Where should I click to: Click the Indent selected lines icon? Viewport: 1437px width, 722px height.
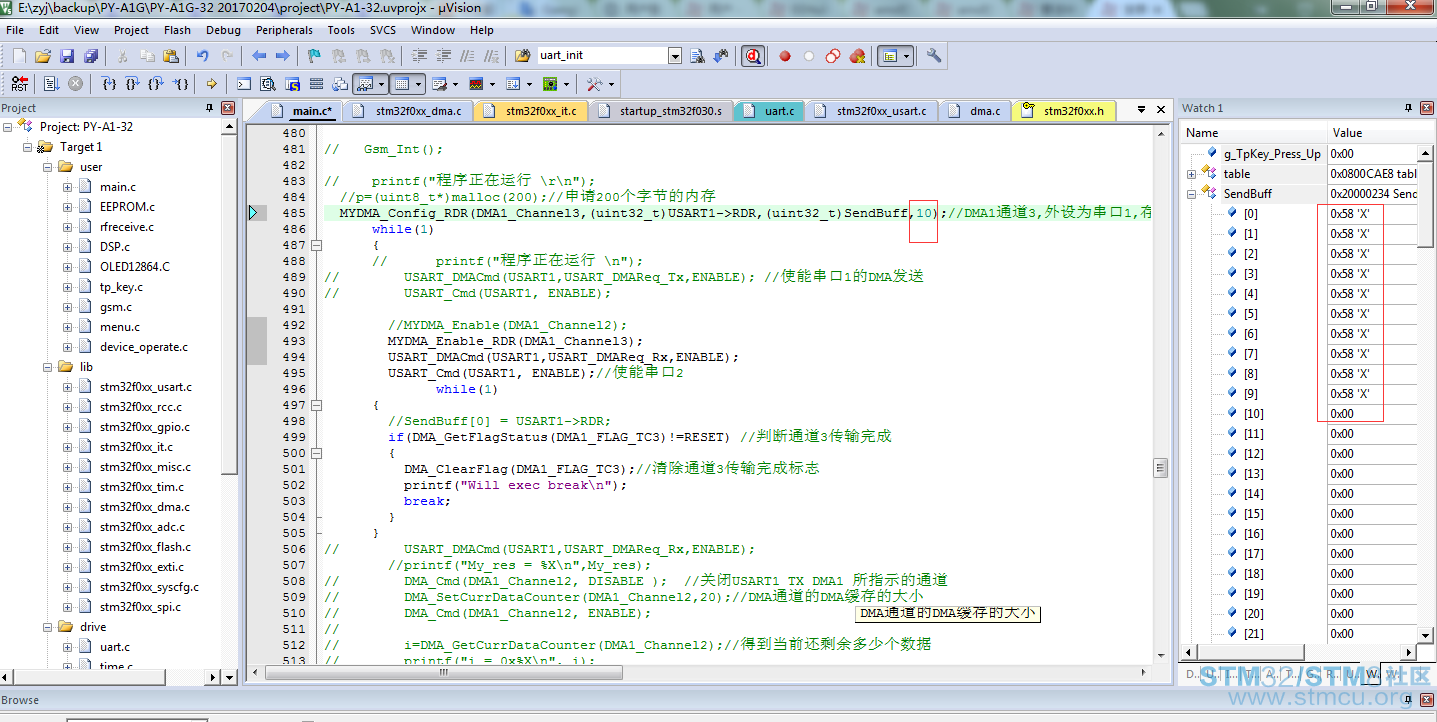tap(420, 56)
